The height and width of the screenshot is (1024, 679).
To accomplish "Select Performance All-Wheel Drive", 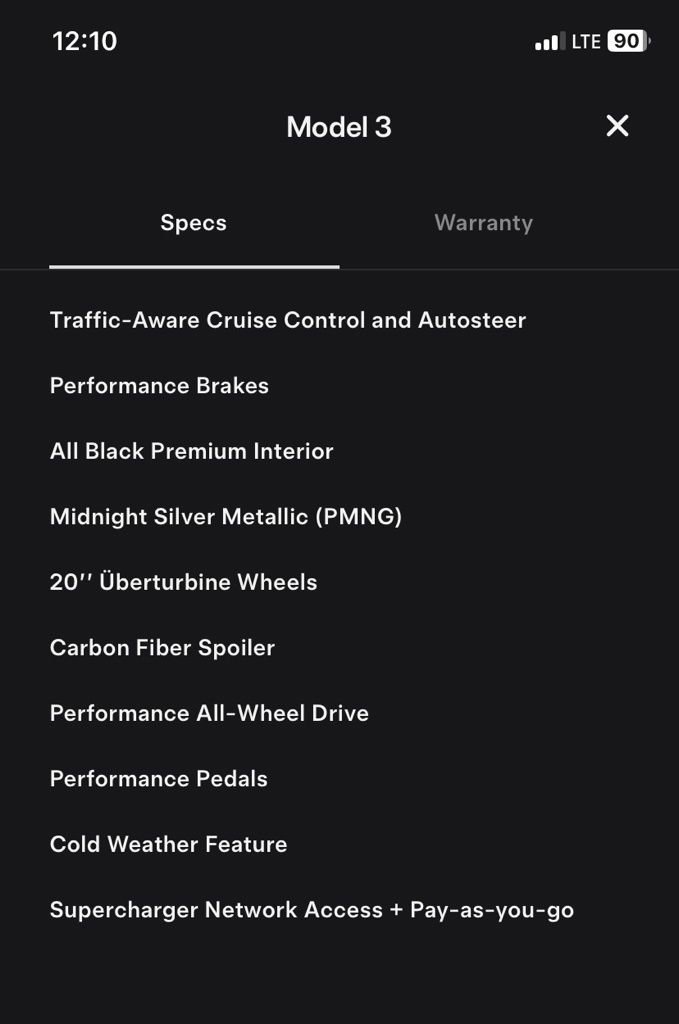I will (x=209, y=713).
